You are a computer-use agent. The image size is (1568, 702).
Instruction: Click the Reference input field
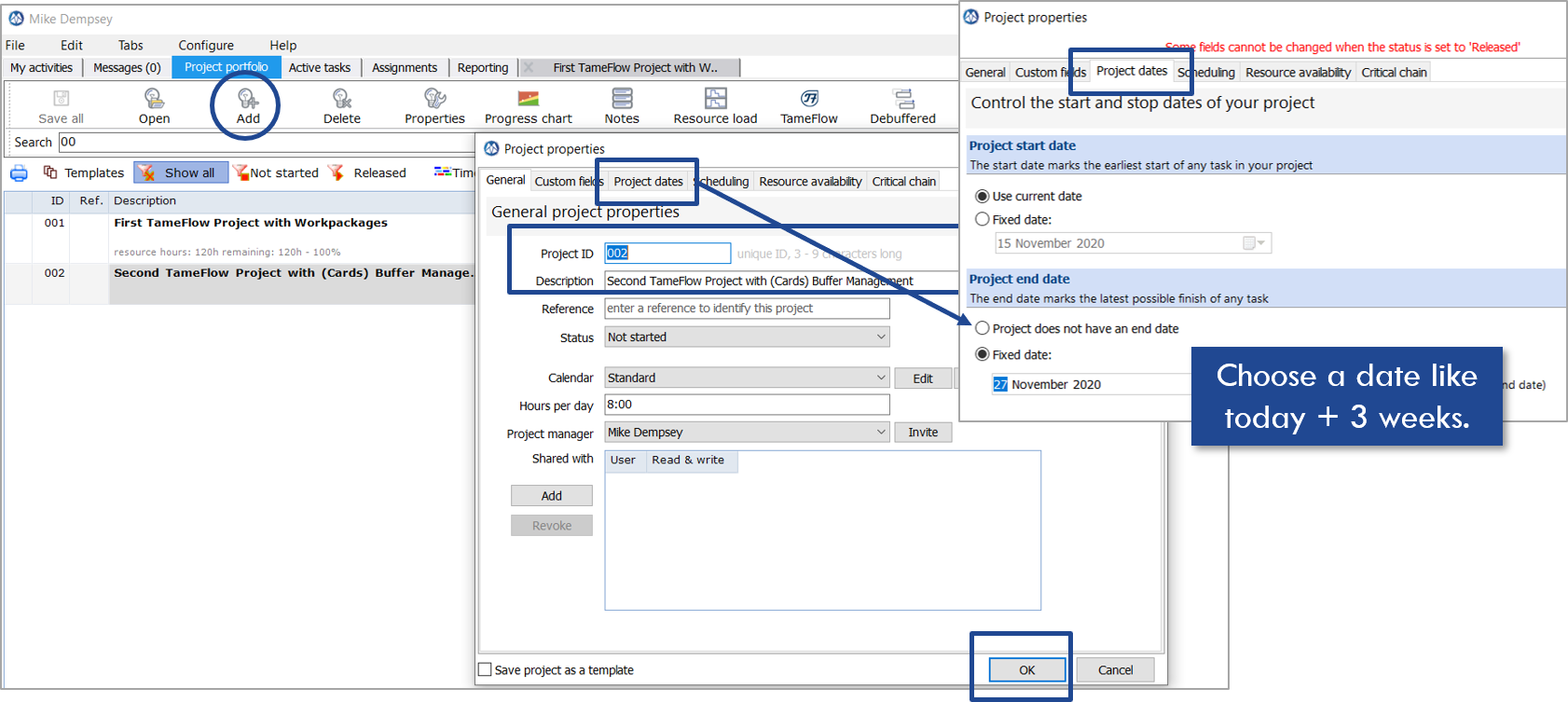747,309
